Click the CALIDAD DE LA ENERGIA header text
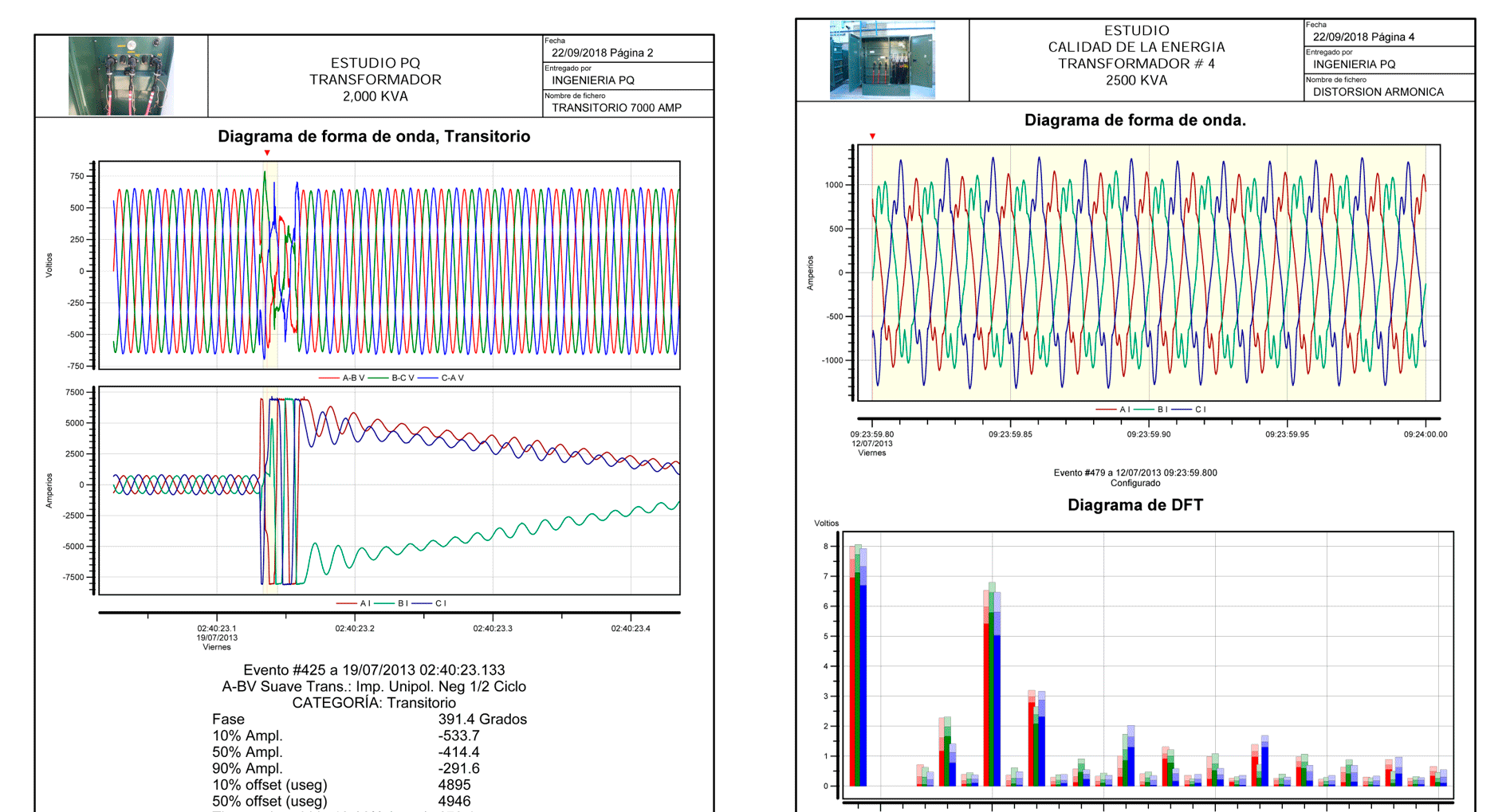1510x812 pixels. click(1136, 47)
